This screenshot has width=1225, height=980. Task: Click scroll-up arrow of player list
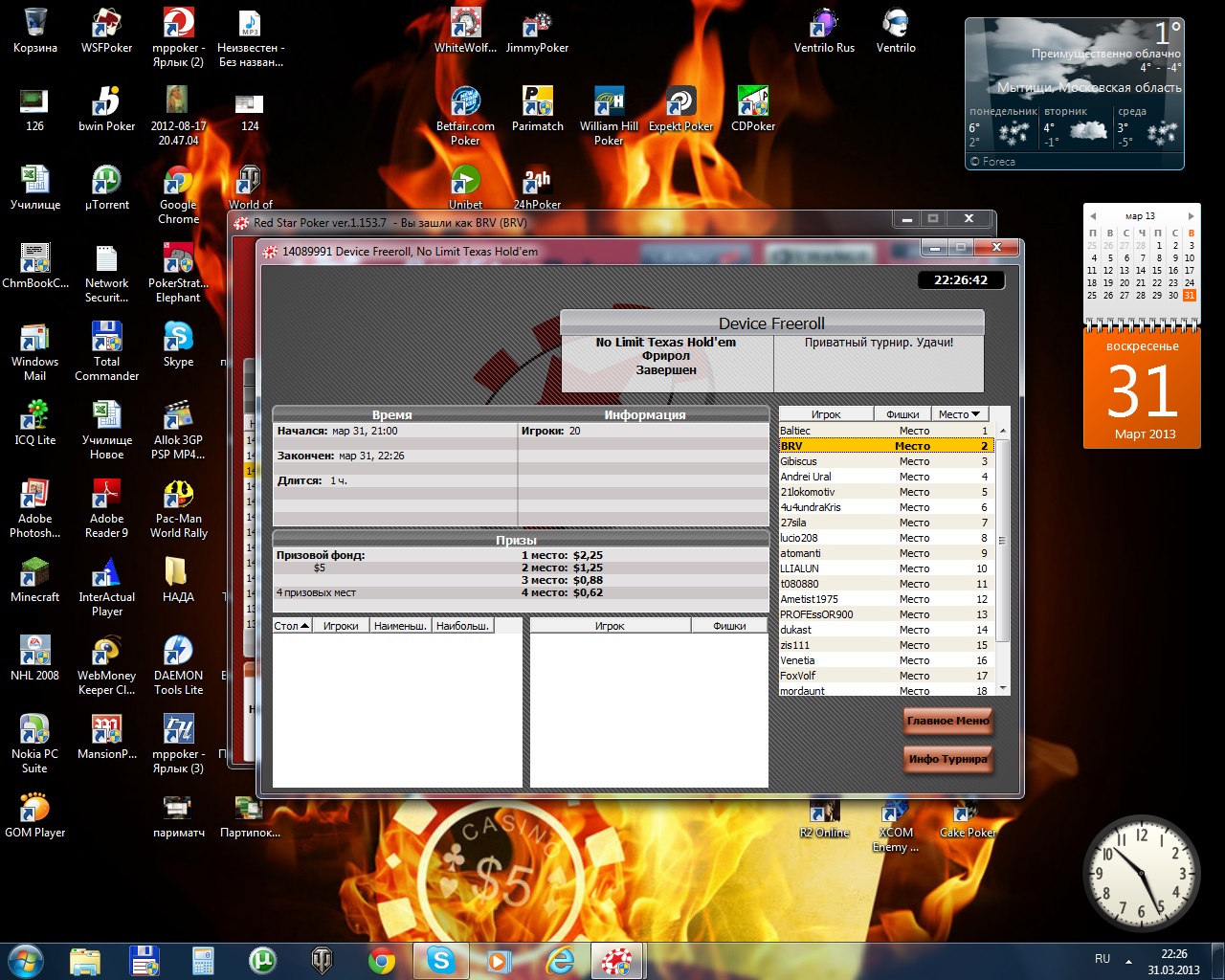[x=1003, y=431]
